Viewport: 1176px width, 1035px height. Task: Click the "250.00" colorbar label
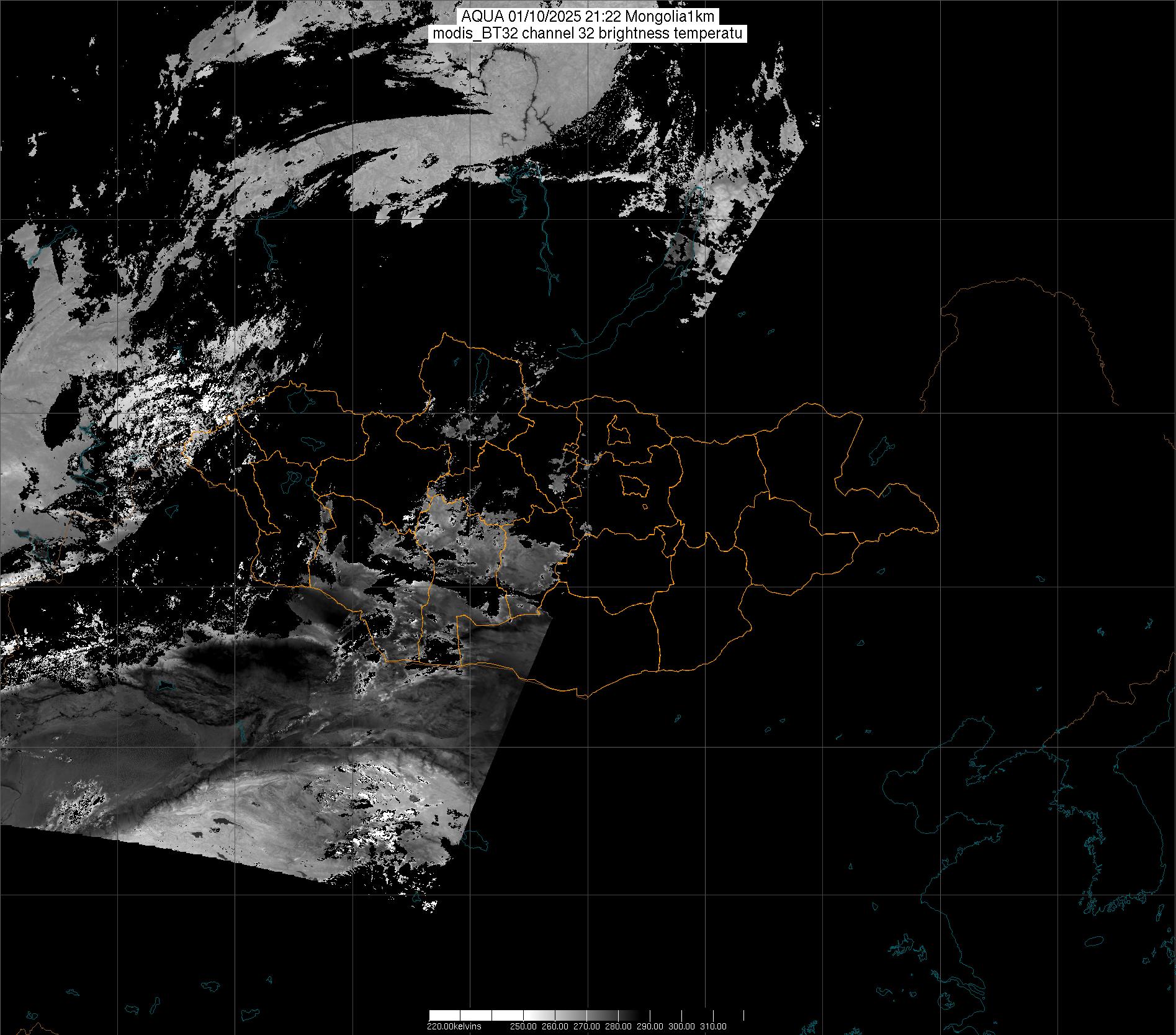point(523,1026)
